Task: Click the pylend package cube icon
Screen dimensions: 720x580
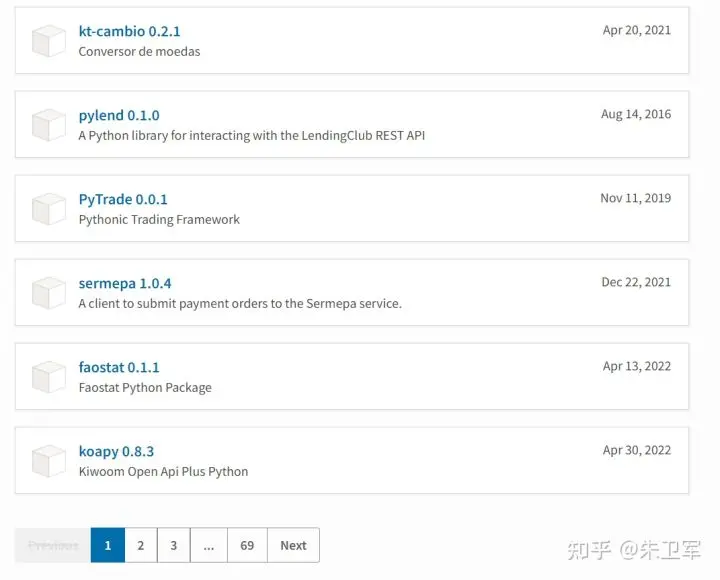Action: (x=48, y=125)
